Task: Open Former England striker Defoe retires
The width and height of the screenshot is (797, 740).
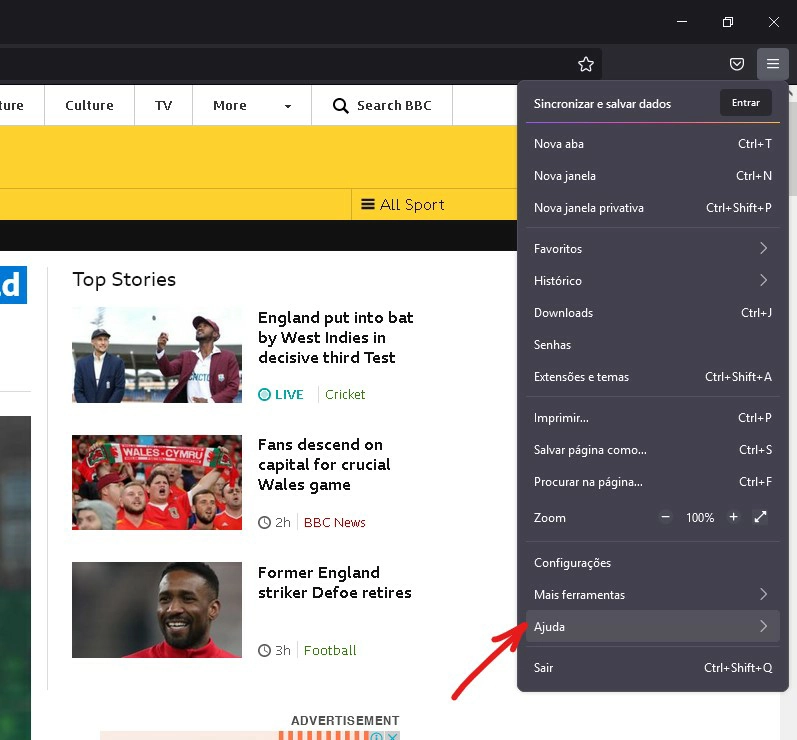Action: [334, 582]
